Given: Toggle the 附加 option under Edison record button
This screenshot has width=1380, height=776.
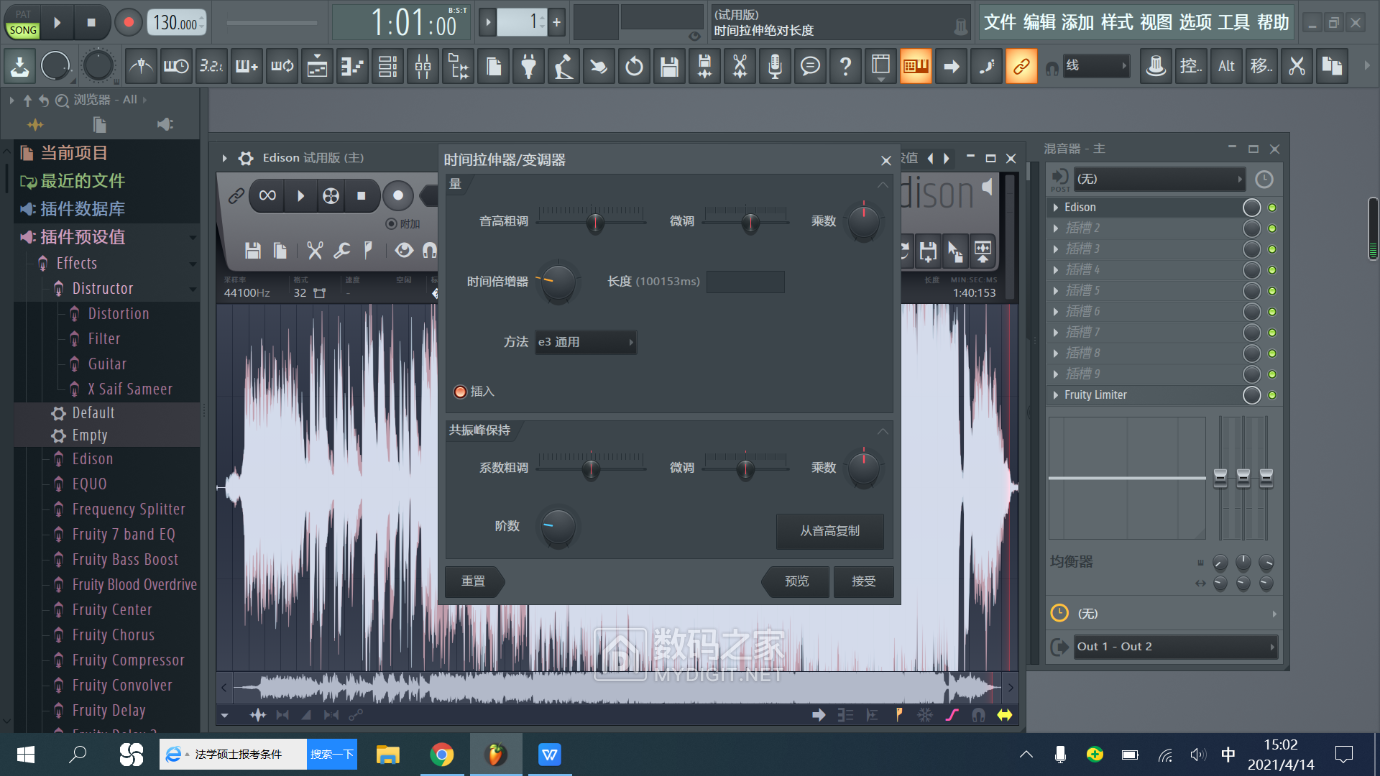Looking at the screenshot, I should [x=391, y=224].
